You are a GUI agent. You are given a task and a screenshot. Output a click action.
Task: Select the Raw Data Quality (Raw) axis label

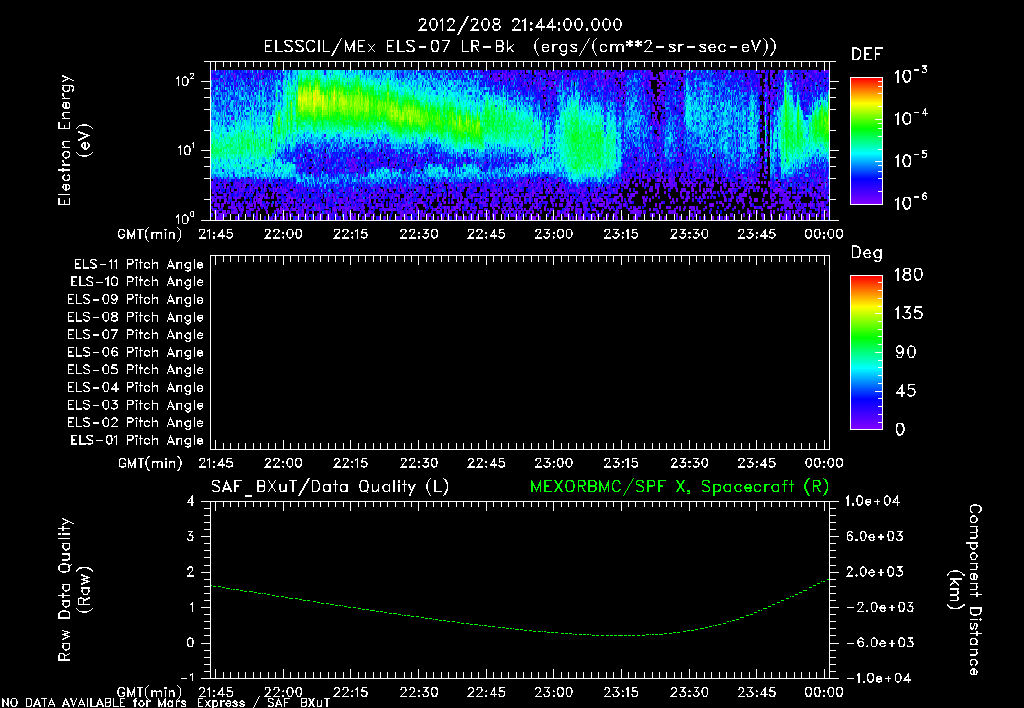(74, 590)
